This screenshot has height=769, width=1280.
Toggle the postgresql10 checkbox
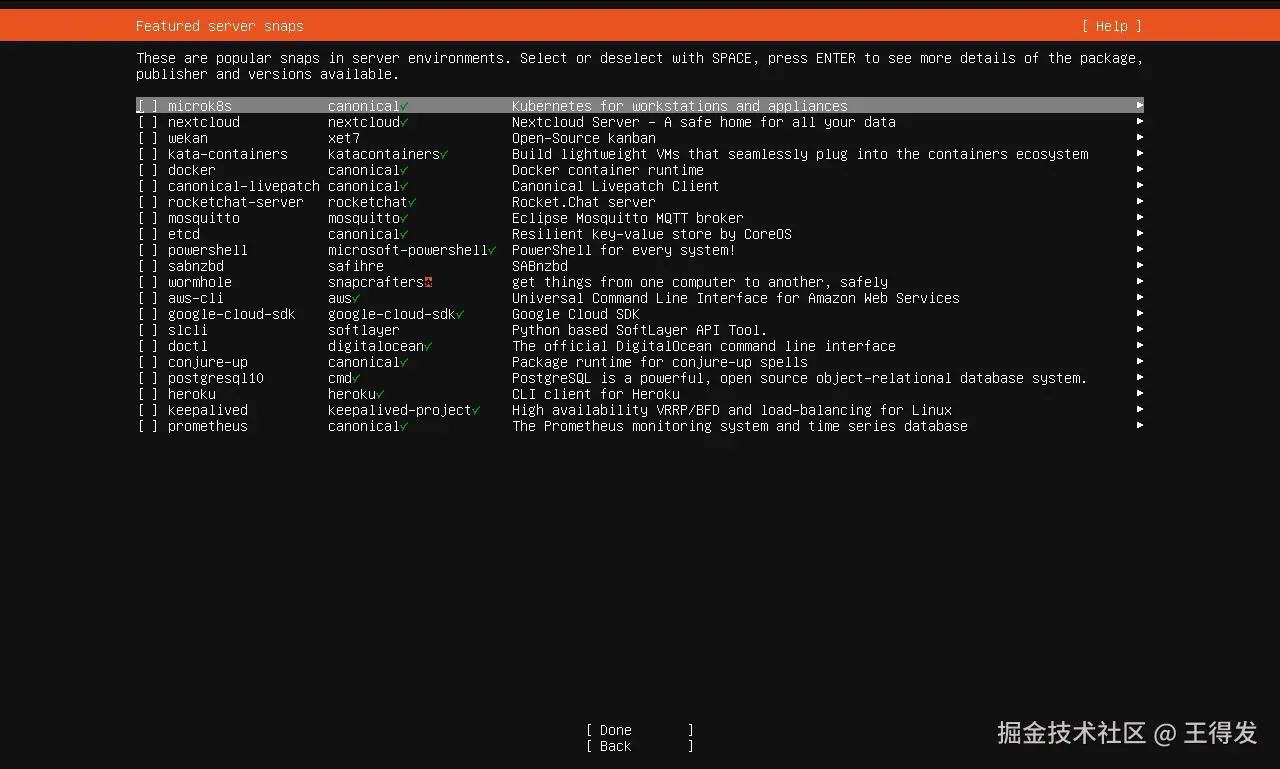(x=148, y=378)
